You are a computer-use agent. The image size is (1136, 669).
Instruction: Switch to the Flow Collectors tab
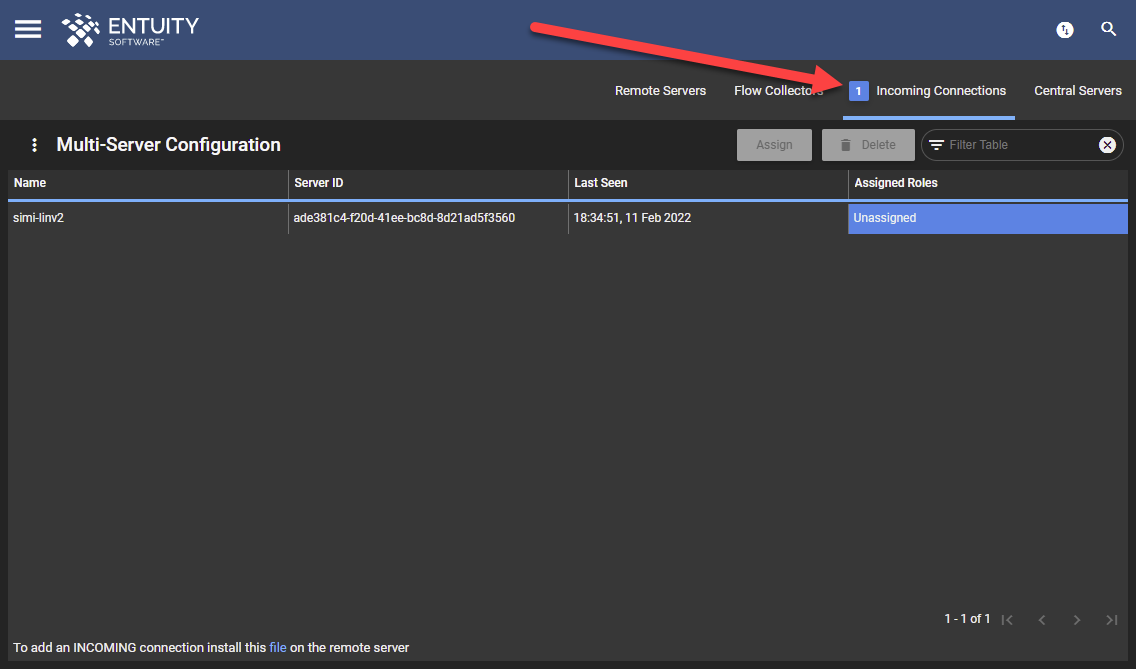point(778,91)
